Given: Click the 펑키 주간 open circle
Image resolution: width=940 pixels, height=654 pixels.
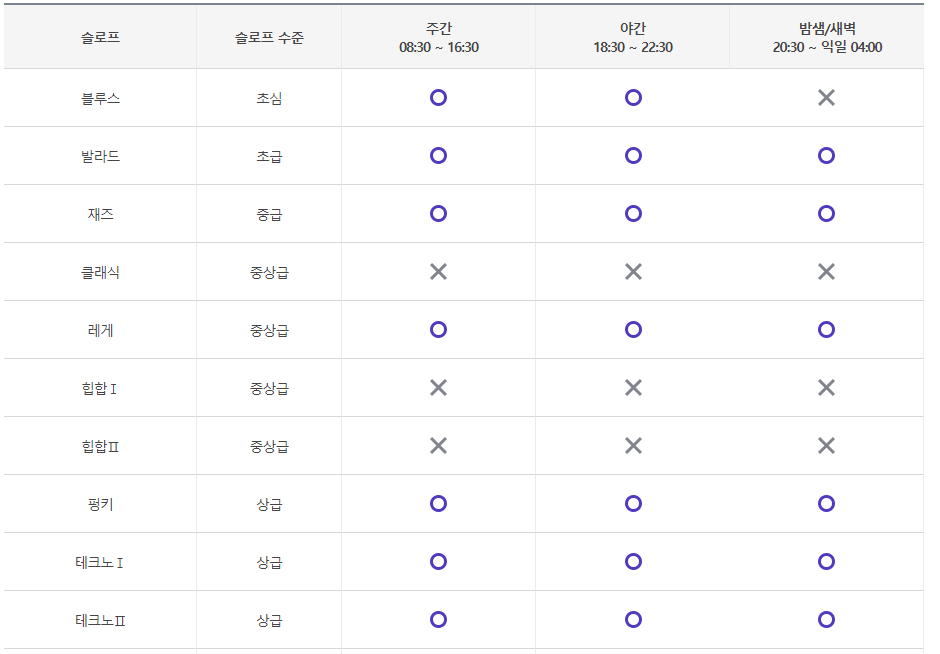Looking at the screenshot, I should tap(438, 504).
